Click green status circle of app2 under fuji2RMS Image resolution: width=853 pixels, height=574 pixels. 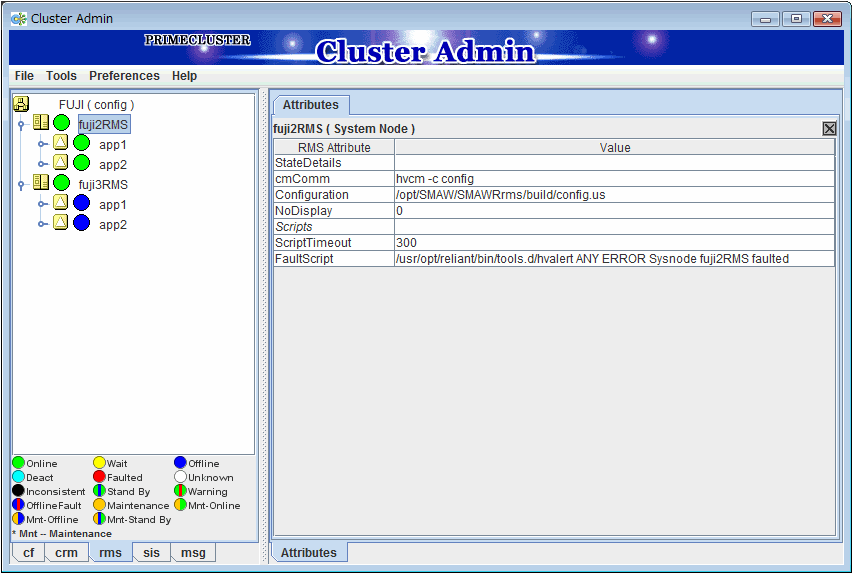click(82, 163)
